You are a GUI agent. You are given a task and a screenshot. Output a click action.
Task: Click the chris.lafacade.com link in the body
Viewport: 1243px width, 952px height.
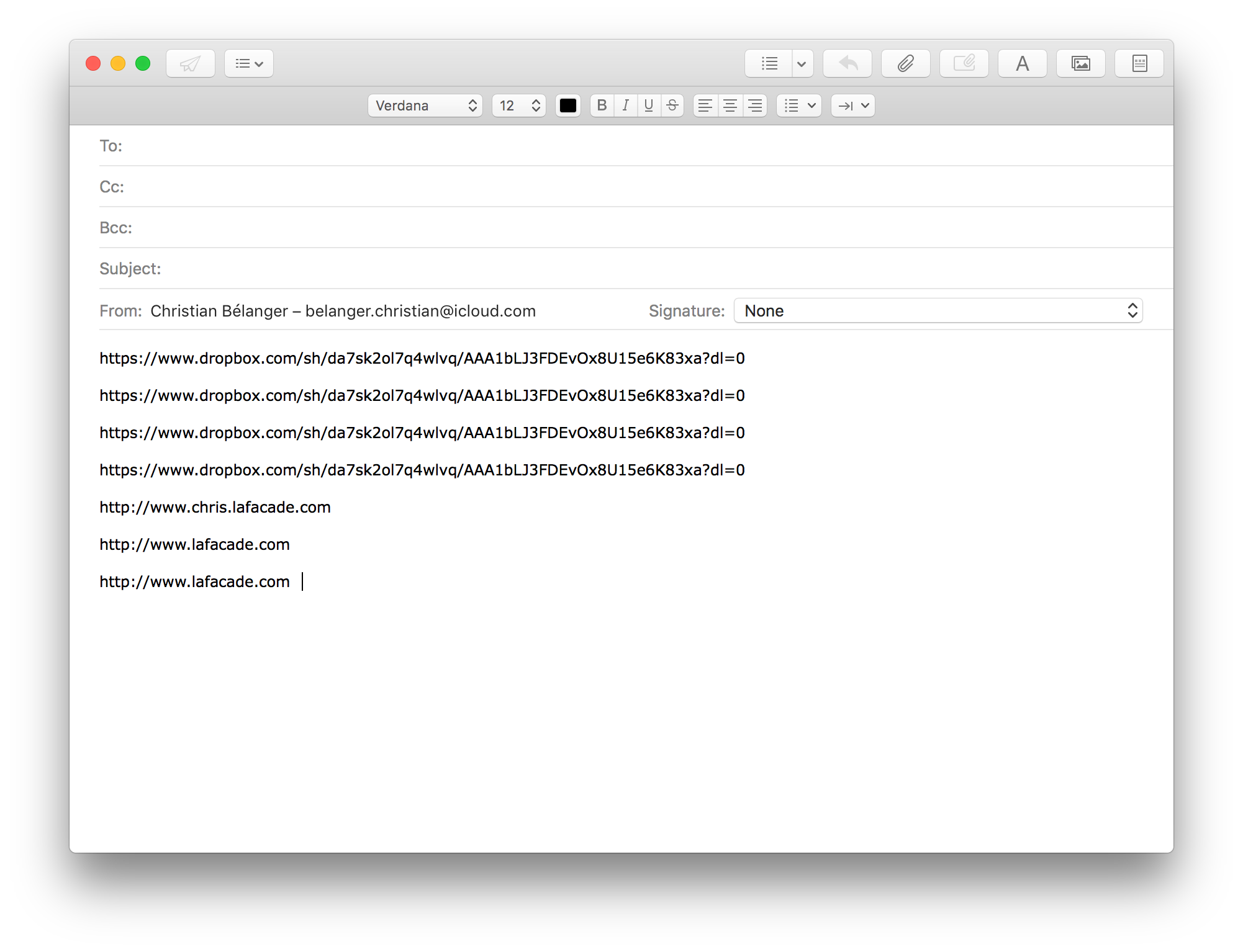point(215,507)
